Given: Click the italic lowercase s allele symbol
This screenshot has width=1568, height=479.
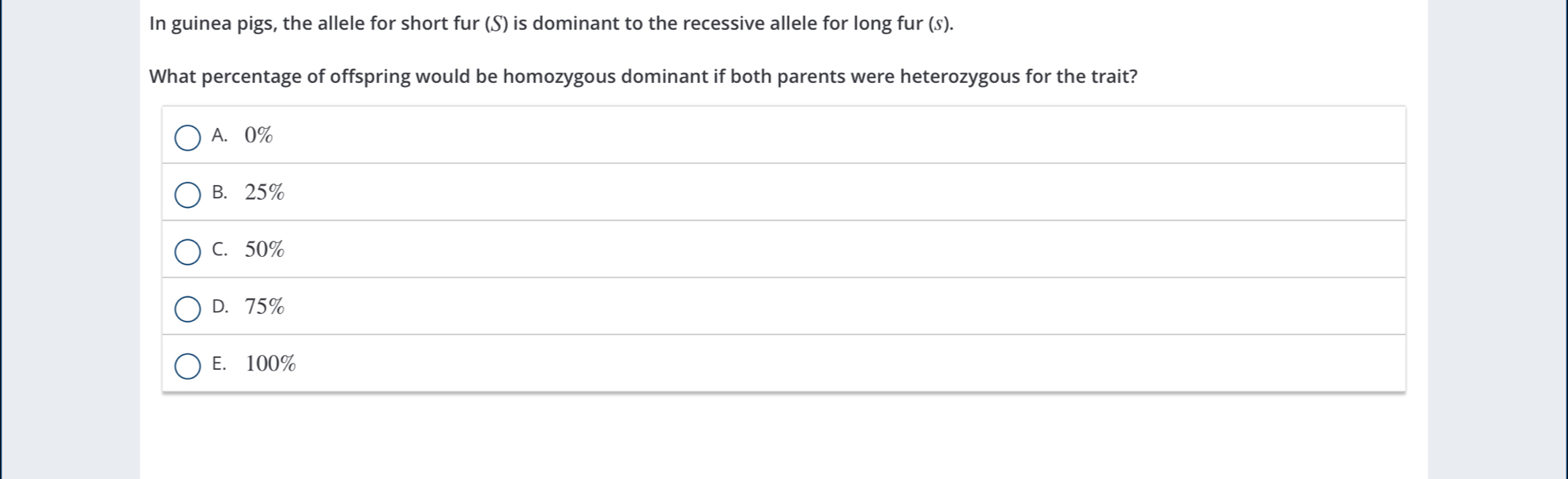Looking at the screenshot, I should [x=939, y=25].
